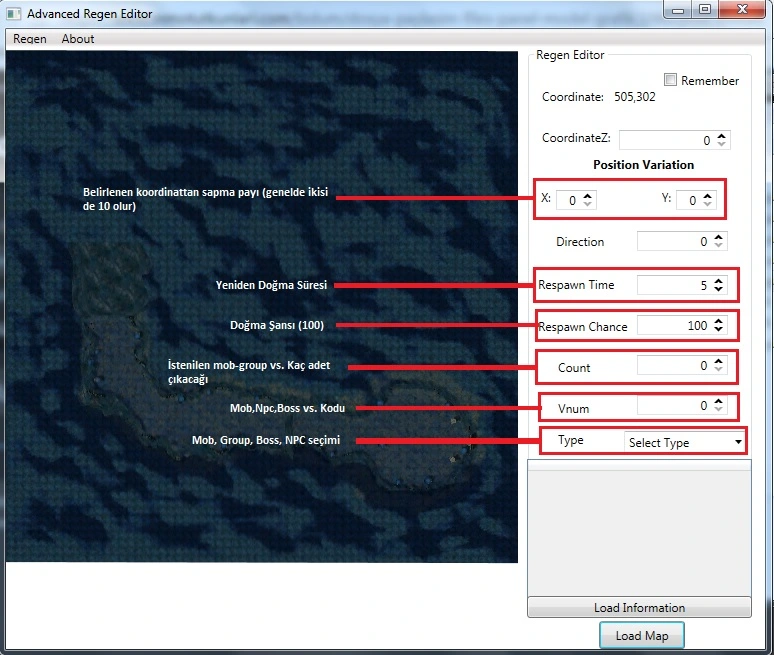
Task: Decrease the CoordinateZ value with down arrow
Action: coord(722,146)
